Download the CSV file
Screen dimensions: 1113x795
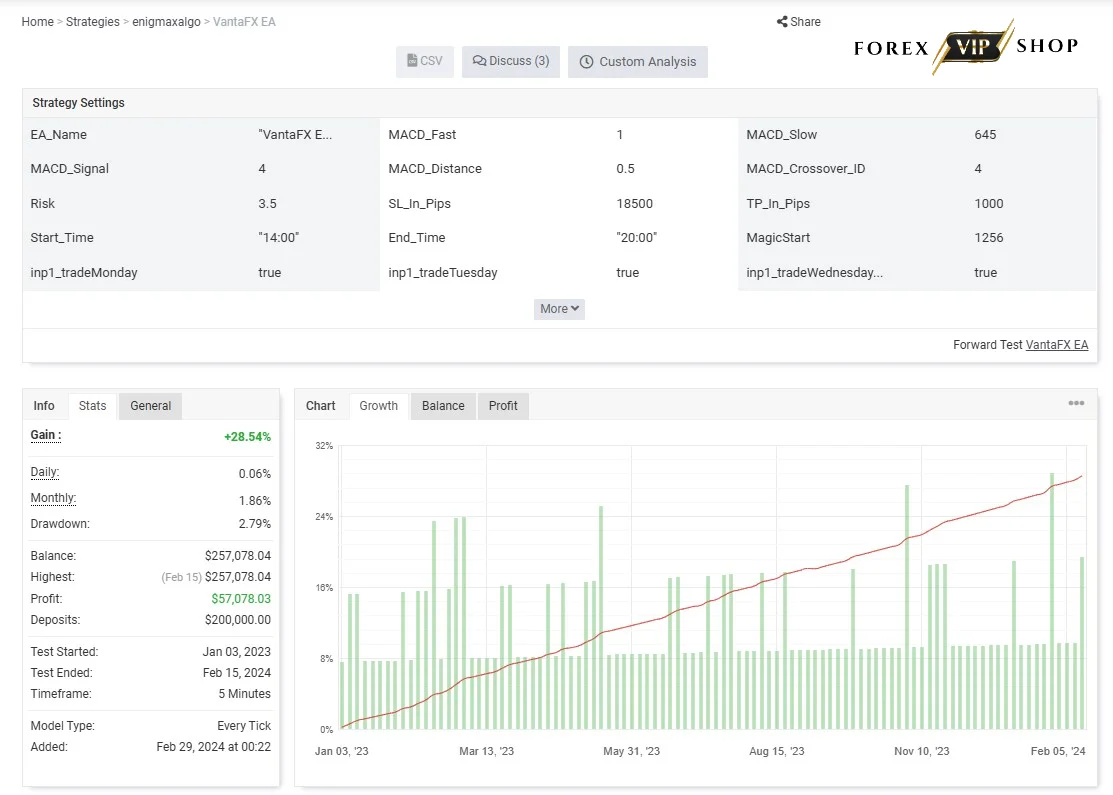click(424, 61)
